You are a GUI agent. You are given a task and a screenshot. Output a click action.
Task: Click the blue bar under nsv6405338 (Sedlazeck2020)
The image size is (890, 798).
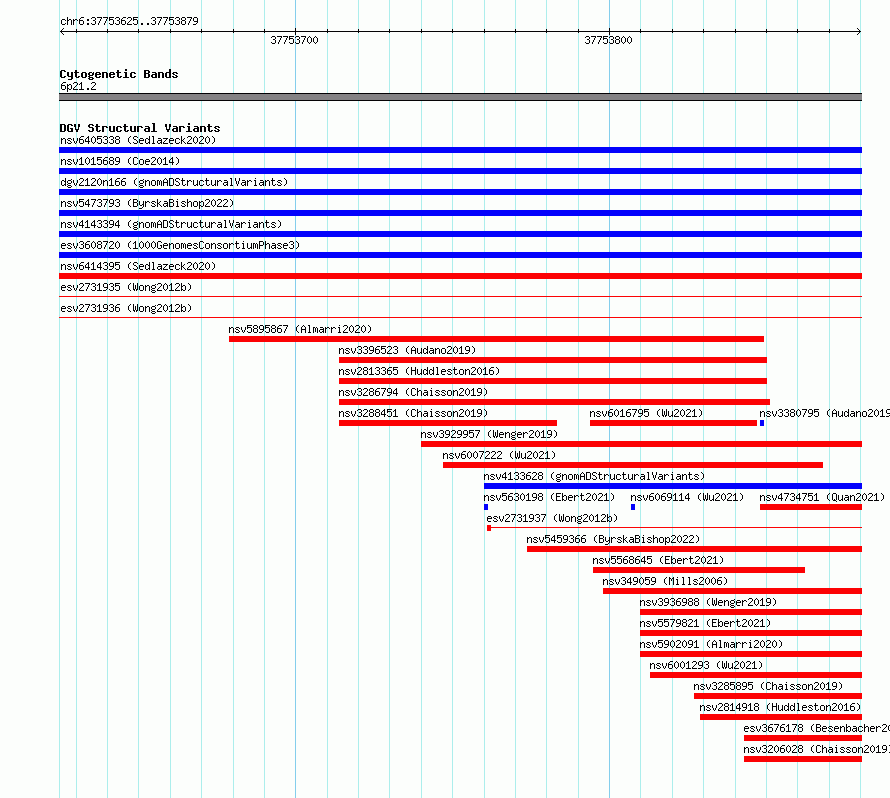coord(460,150)
